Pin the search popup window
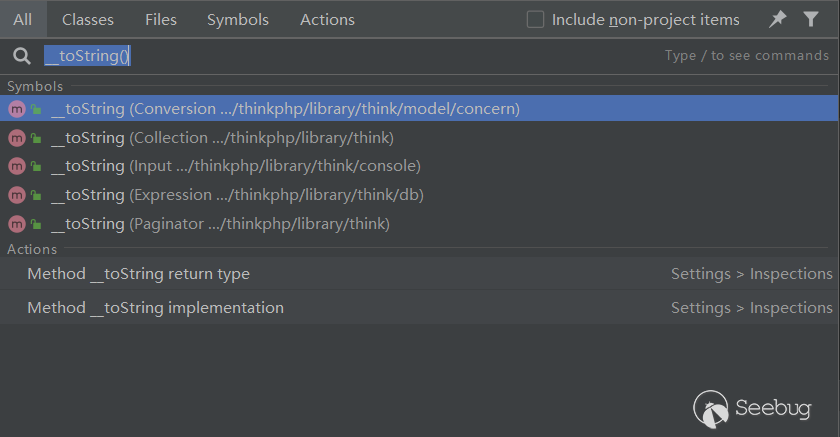The height and width of the screenshot is (437, 840). 778,19
